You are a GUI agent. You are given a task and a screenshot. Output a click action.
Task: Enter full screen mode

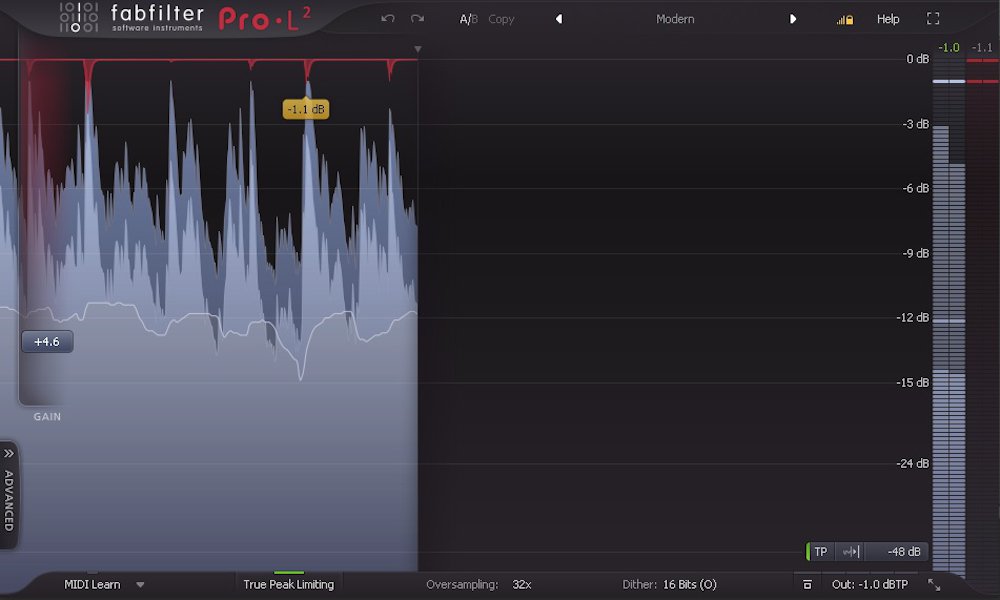[933, 19]
